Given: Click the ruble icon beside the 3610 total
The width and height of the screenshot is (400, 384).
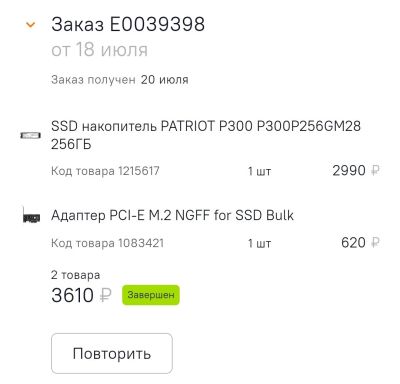Looking at the screenshot, I should [x=106, y=295].
